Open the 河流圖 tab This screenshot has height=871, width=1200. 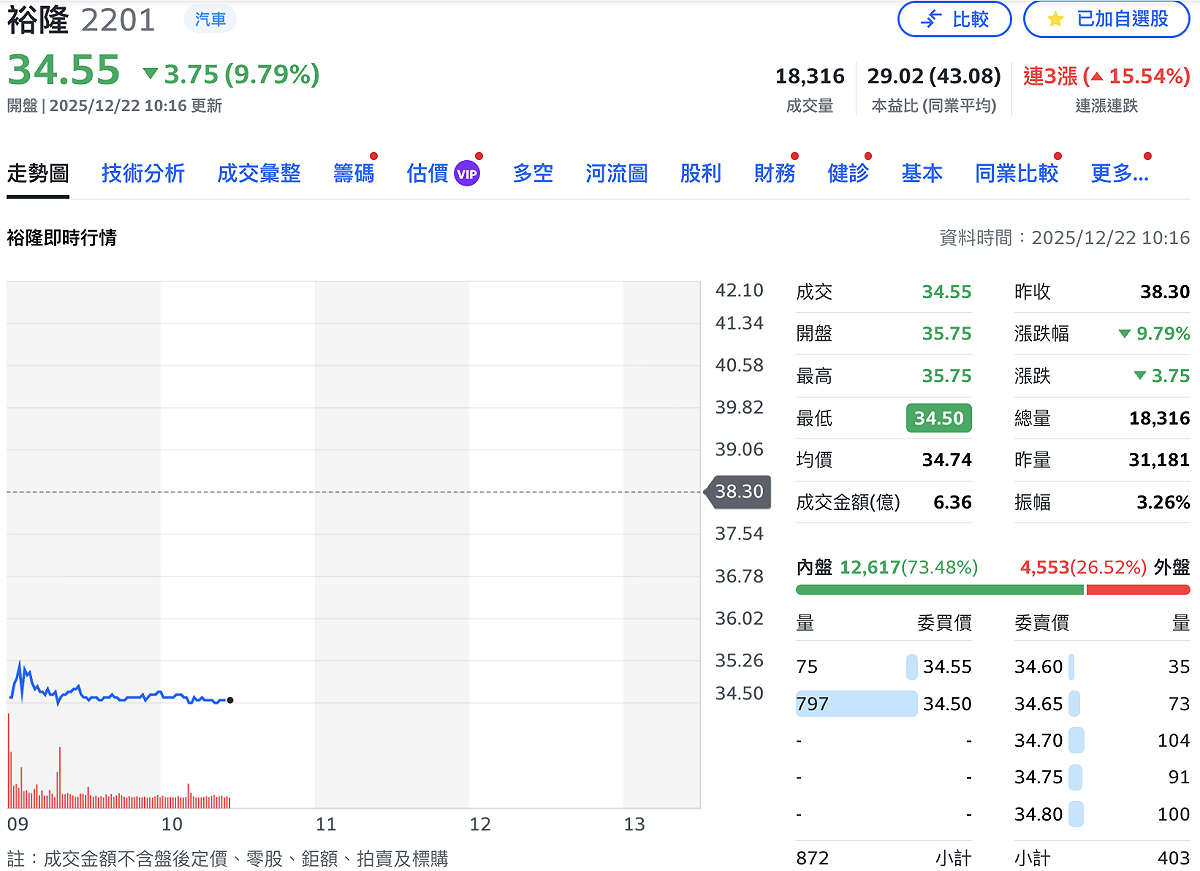point(617,173)
